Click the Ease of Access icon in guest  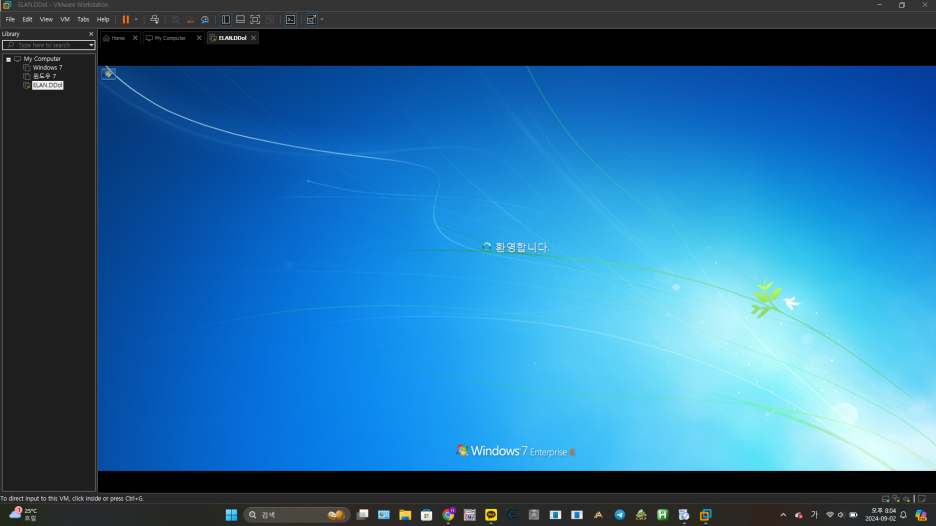pos(108,73)
